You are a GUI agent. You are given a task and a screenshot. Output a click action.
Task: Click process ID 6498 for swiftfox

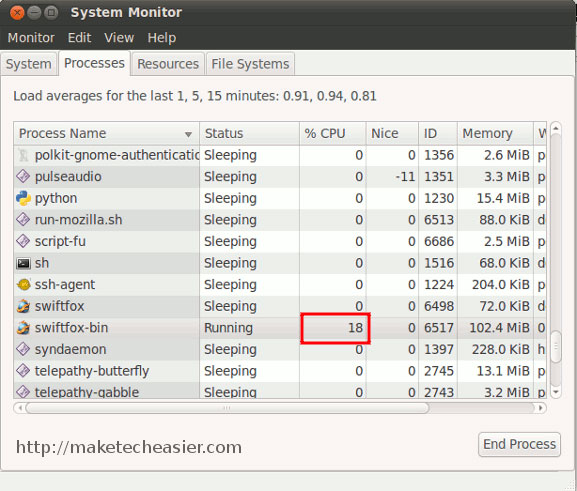click(439, 306)
